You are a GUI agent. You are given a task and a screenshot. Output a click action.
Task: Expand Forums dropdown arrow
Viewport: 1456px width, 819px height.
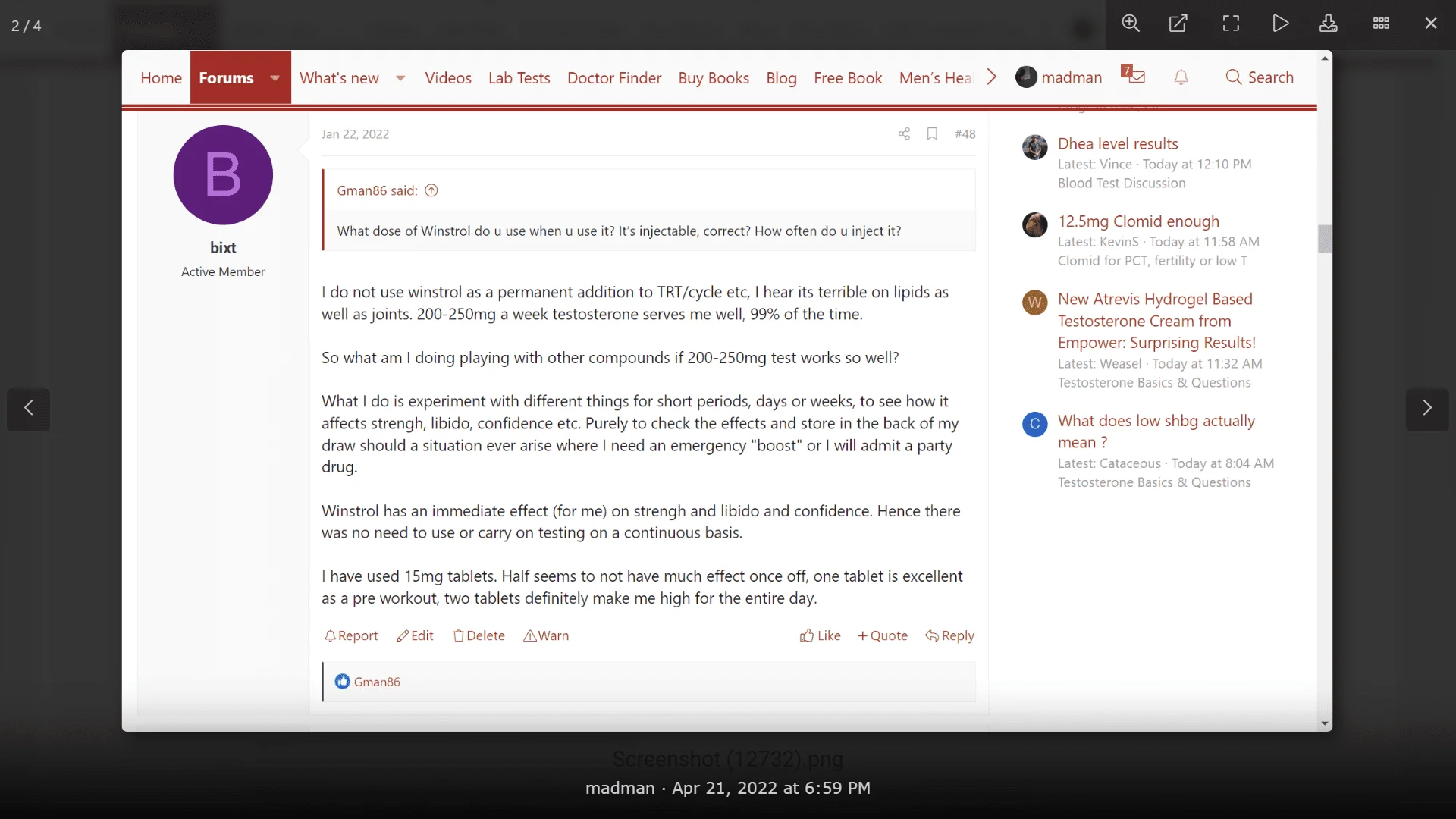click(x=275, y=77)
